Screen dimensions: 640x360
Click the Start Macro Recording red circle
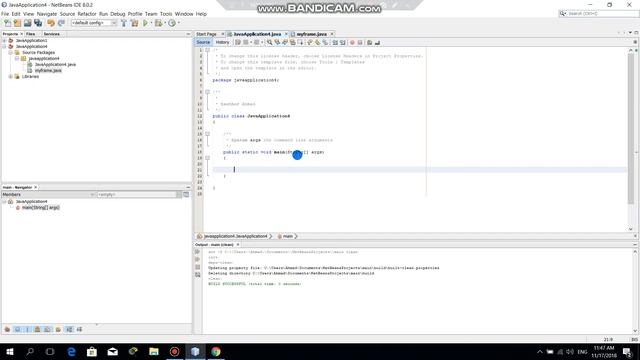(x=352, y=42)
